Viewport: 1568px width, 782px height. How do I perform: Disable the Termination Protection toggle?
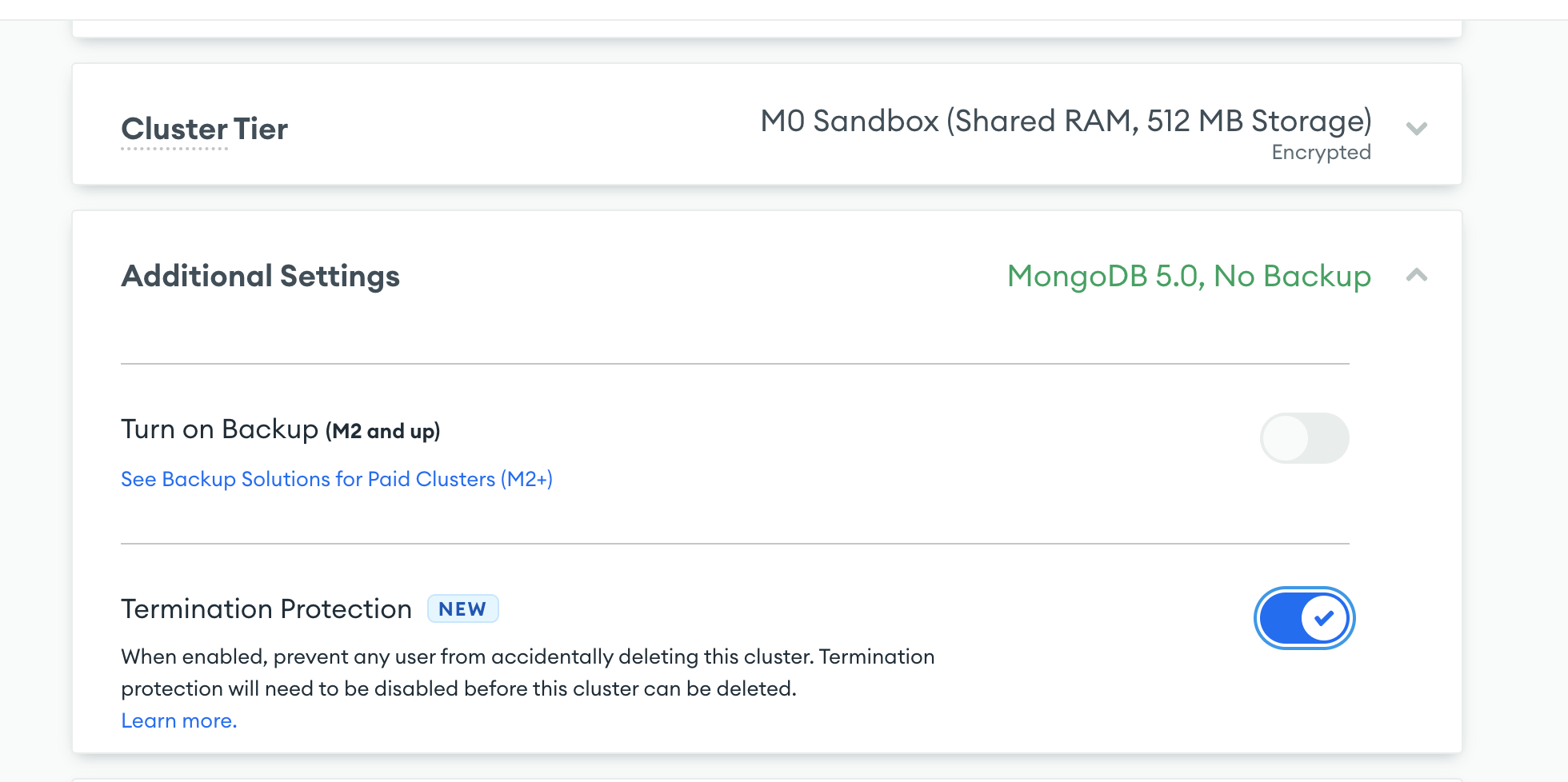click(x=1305, y=618)
